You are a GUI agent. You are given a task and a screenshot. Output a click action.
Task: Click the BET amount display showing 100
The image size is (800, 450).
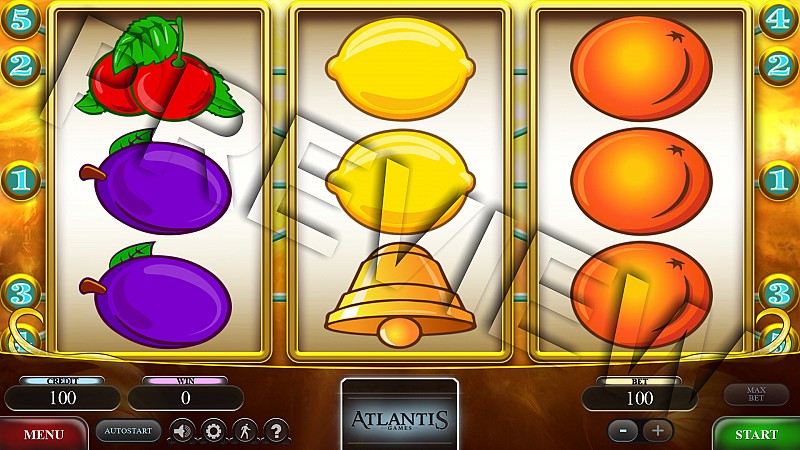(639, 398)
